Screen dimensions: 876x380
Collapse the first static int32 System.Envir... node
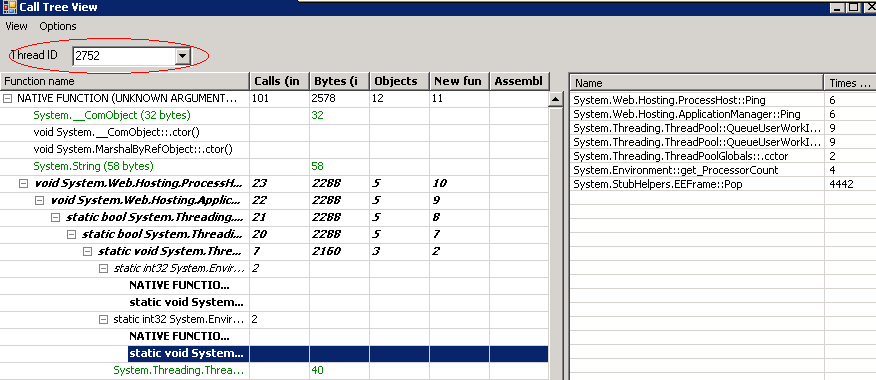[x=103, y=268]
